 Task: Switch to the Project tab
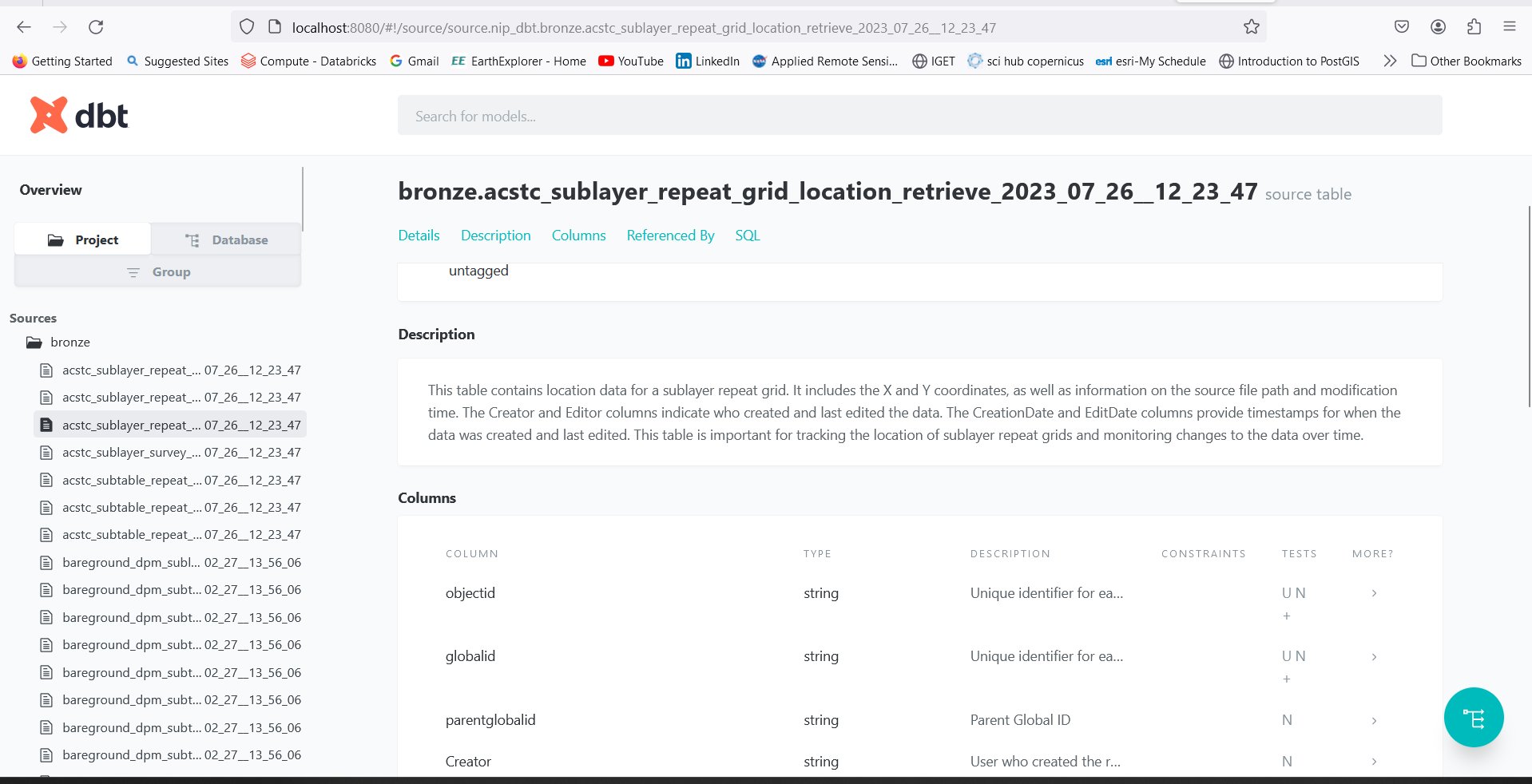(83, 240)
